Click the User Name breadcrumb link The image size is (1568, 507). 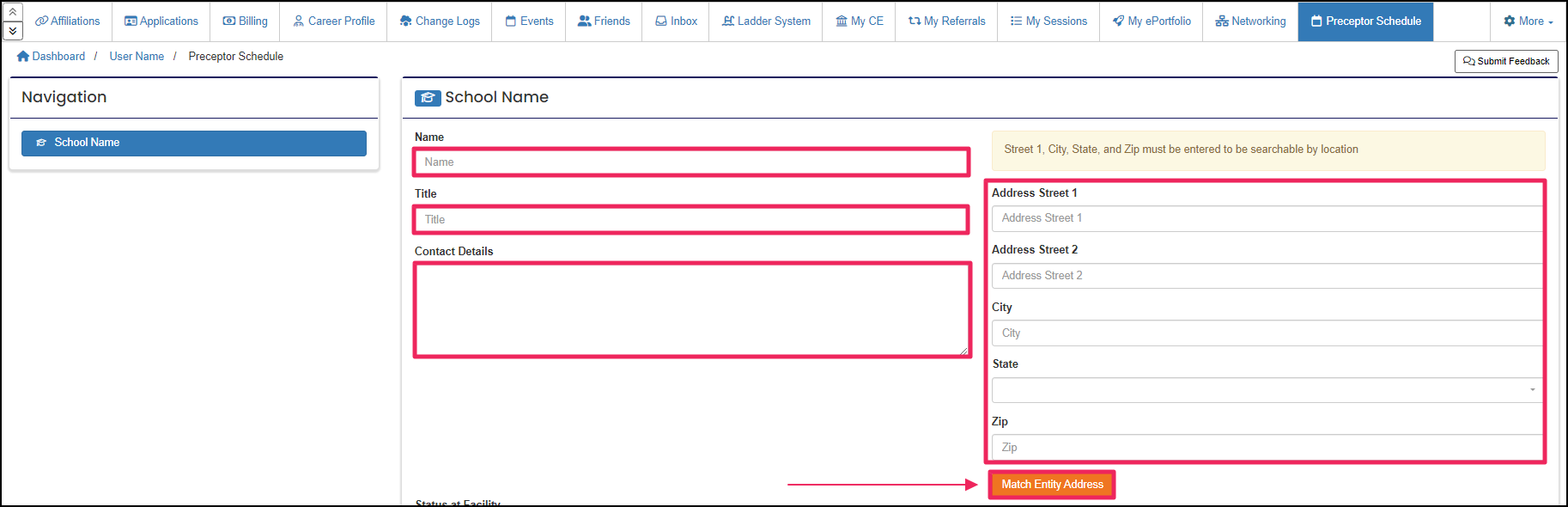click(x=137, y=56)
